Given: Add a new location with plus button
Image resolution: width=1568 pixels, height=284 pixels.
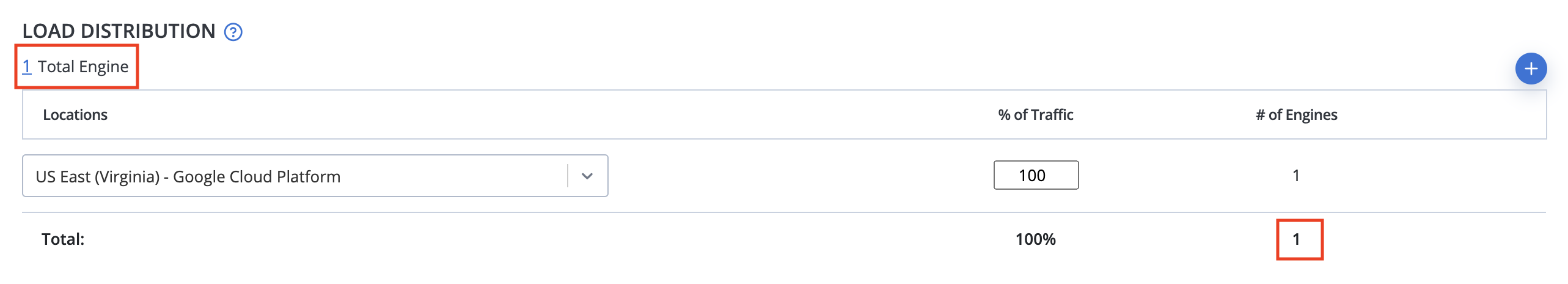Looking at the screenshot, I should [1530, 69].
